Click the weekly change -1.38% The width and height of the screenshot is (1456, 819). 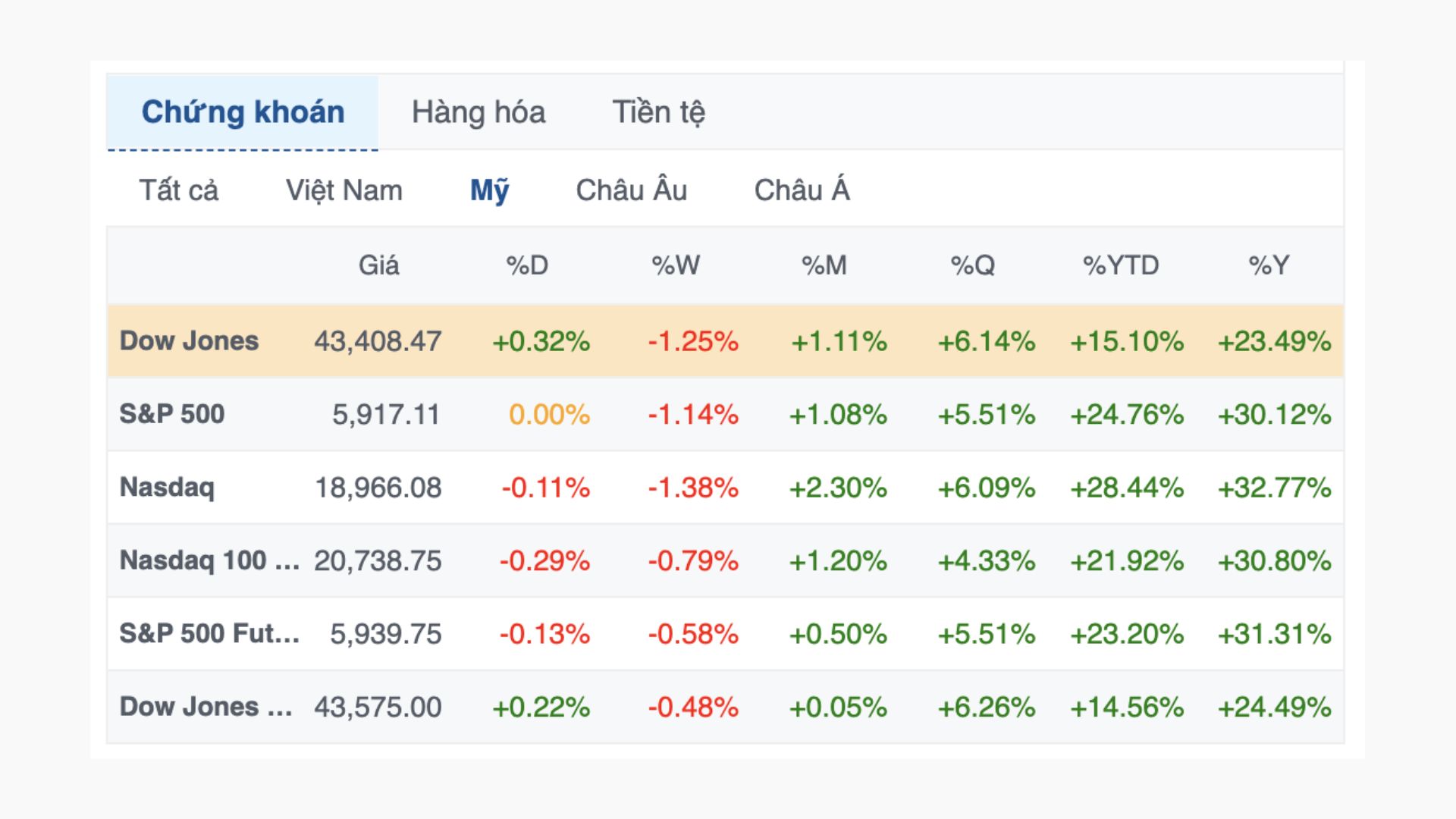click(693, 488)
